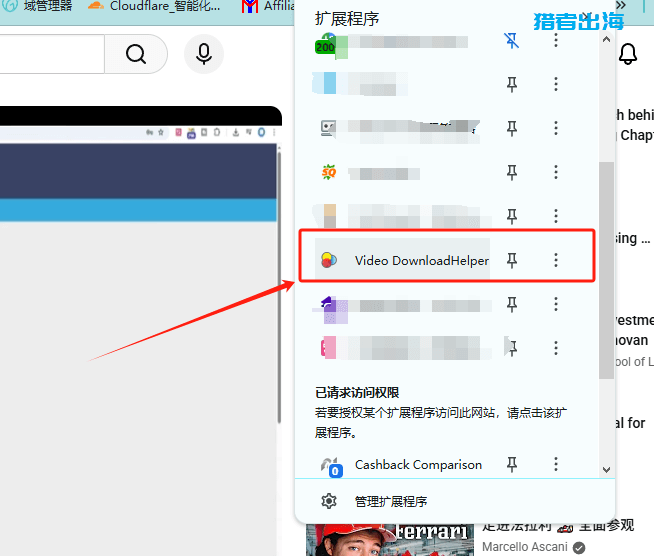Open more options for Cashback Comparison
The image size is (654, 556).
click(556, 464)
